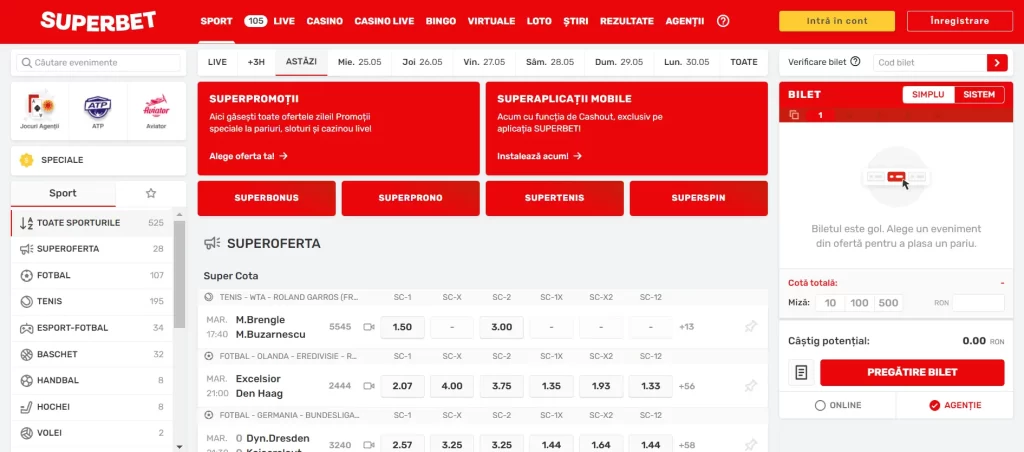
Task: Click the sports list vertical scrollbar thumb
Action: pyautogui.click(x=180, y=274)
